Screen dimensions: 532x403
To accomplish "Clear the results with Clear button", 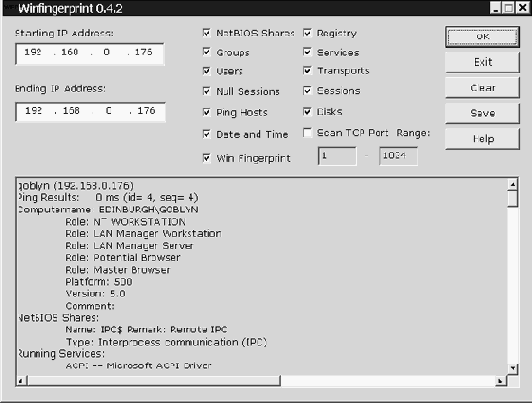I will click(482, 88).
